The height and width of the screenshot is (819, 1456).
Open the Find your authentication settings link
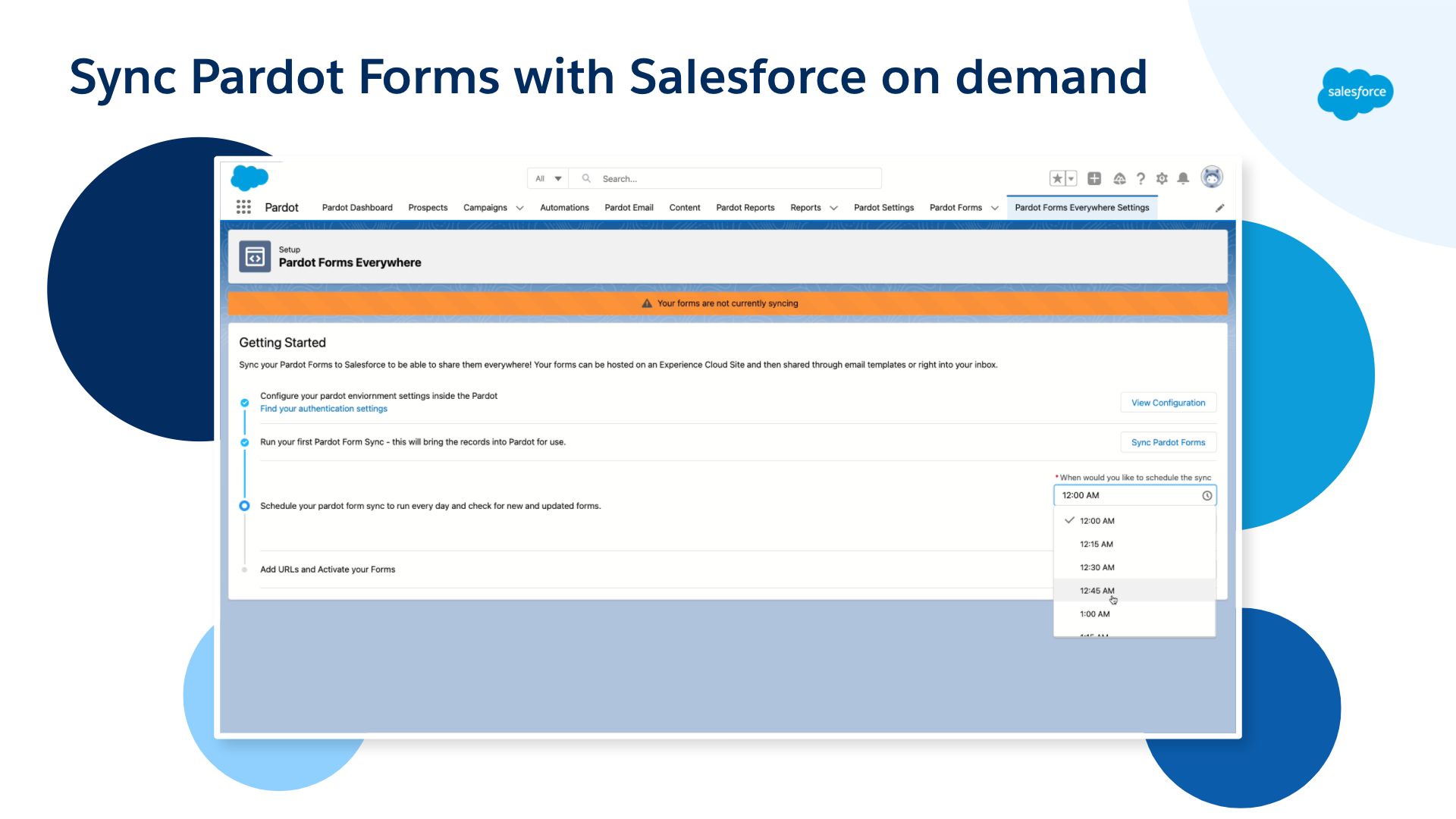(x=324, y=409)
